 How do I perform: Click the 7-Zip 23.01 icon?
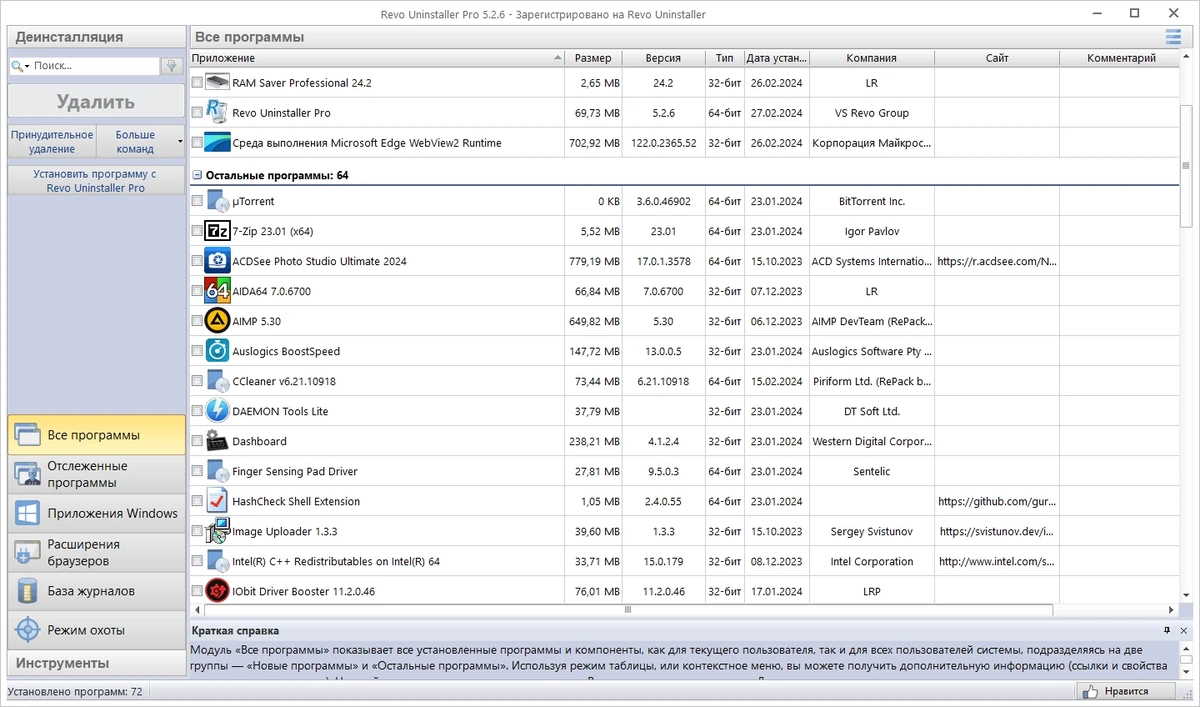[217, 231]
